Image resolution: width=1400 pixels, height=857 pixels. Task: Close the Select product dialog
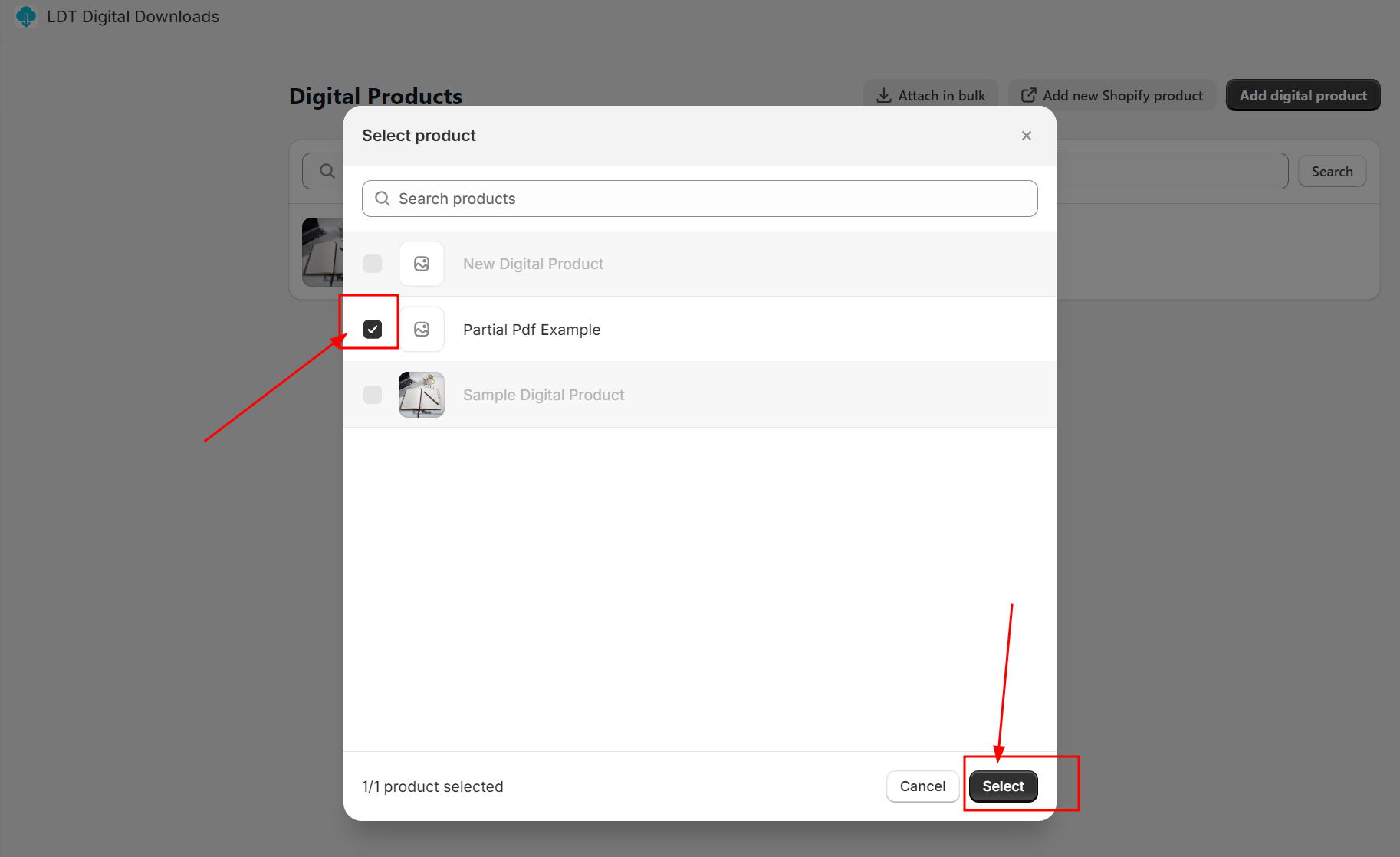click(x=1026, y=136)
